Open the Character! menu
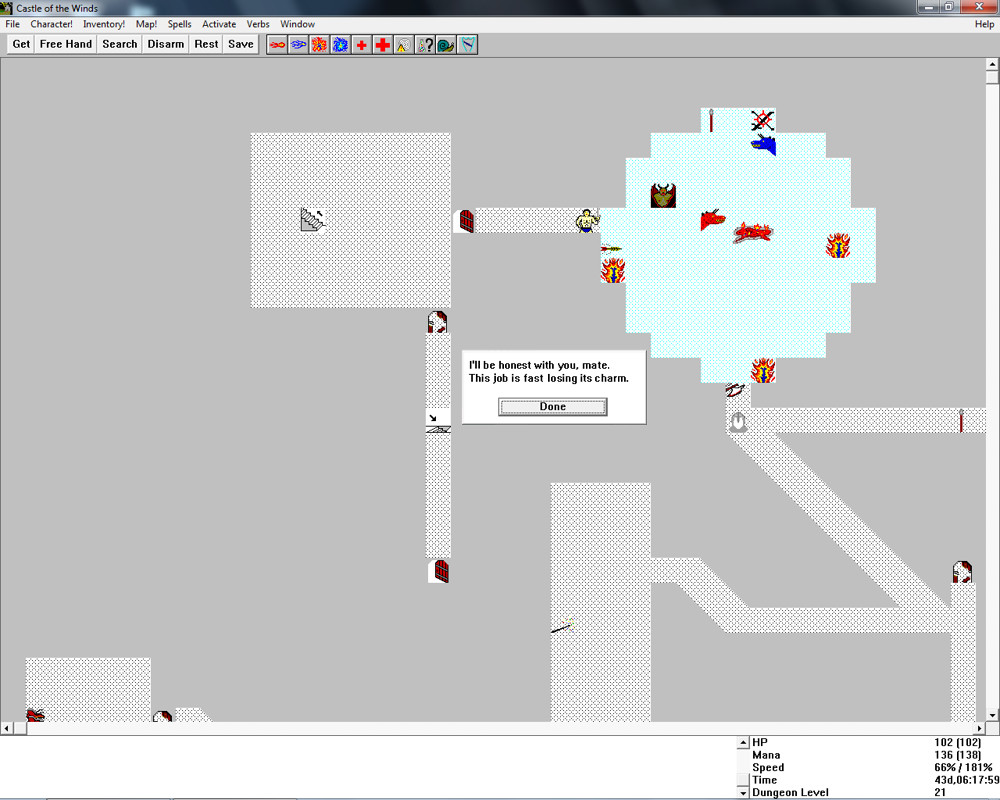The height and width of the screenshot is (800, 1000). [x=52, y=24]
